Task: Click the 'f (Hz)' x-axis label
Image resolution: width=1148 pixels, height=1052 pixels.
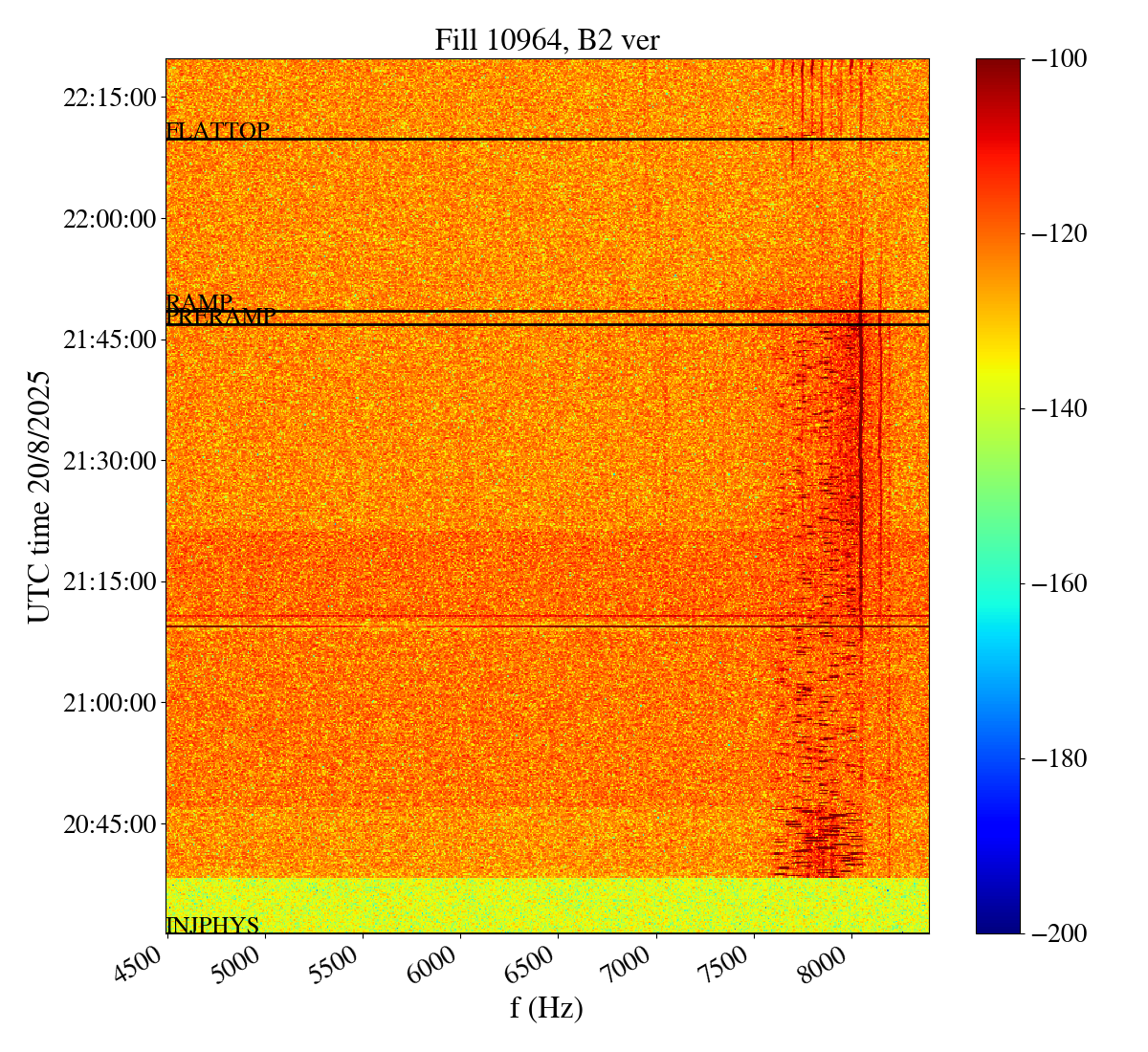Action: (546, 1007)
